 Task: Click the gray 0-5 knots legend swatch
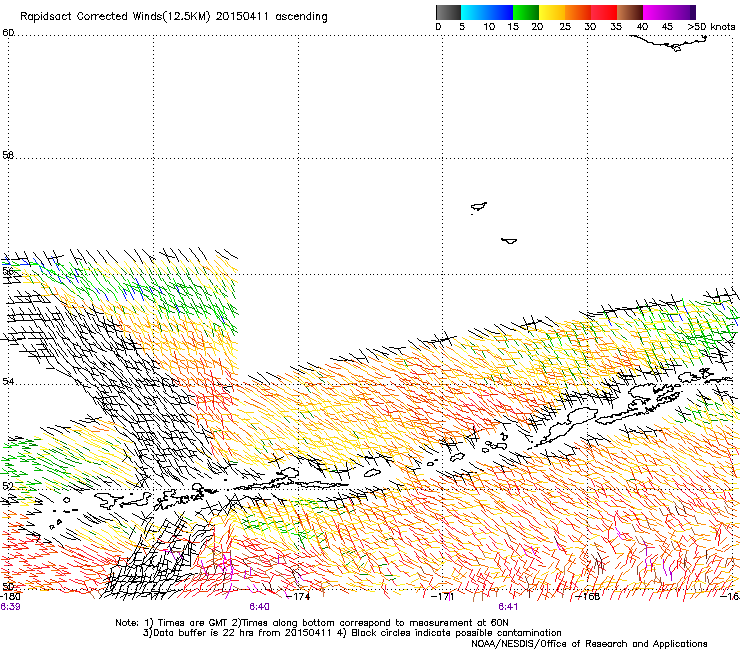coord(448,12)
